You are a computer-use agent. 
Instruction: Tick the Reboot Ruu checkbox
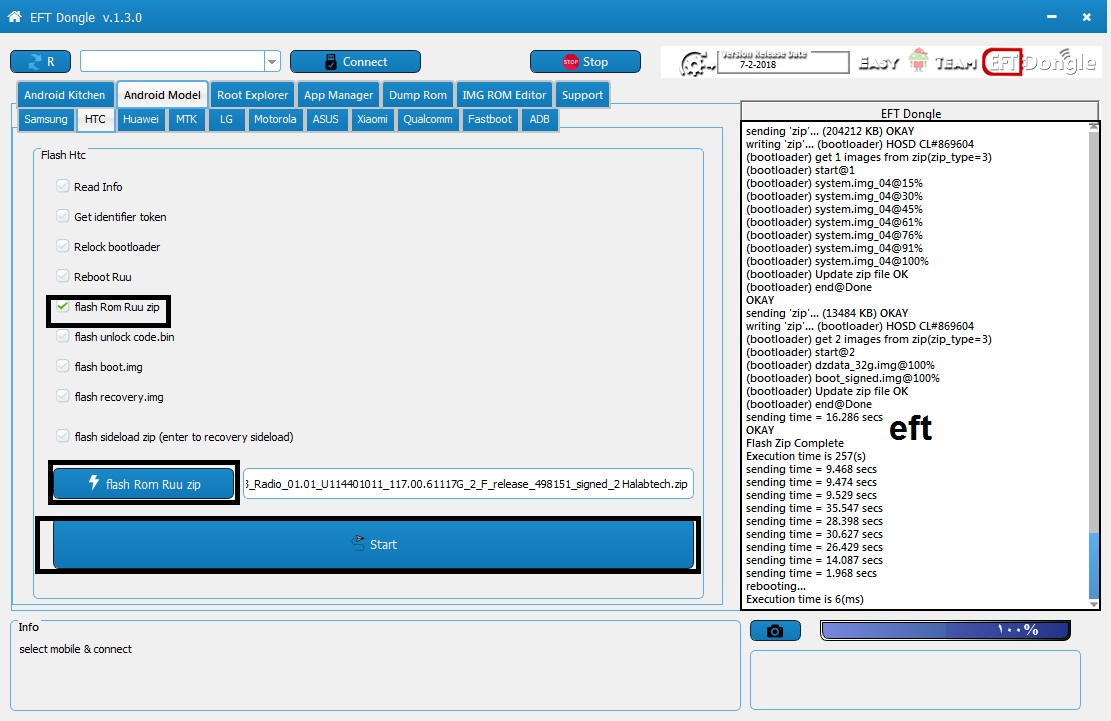(x=62, y=276)
